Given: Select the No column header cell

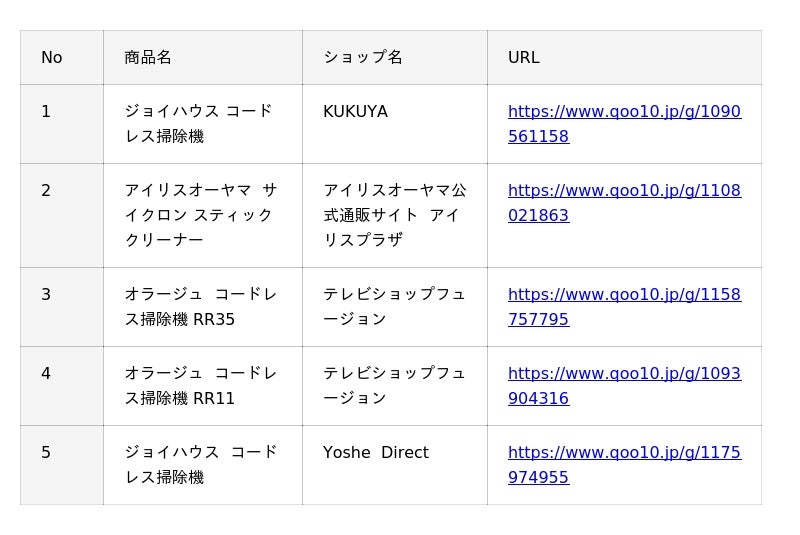Looking at the screenshot, I should 52,58.
